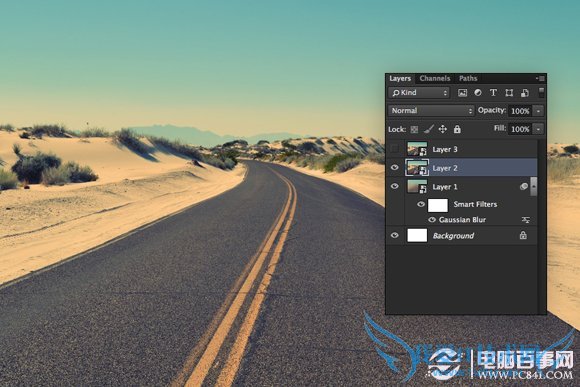
Task: Click the Gaussian Blur filter name
Action: tap(462, 220)
